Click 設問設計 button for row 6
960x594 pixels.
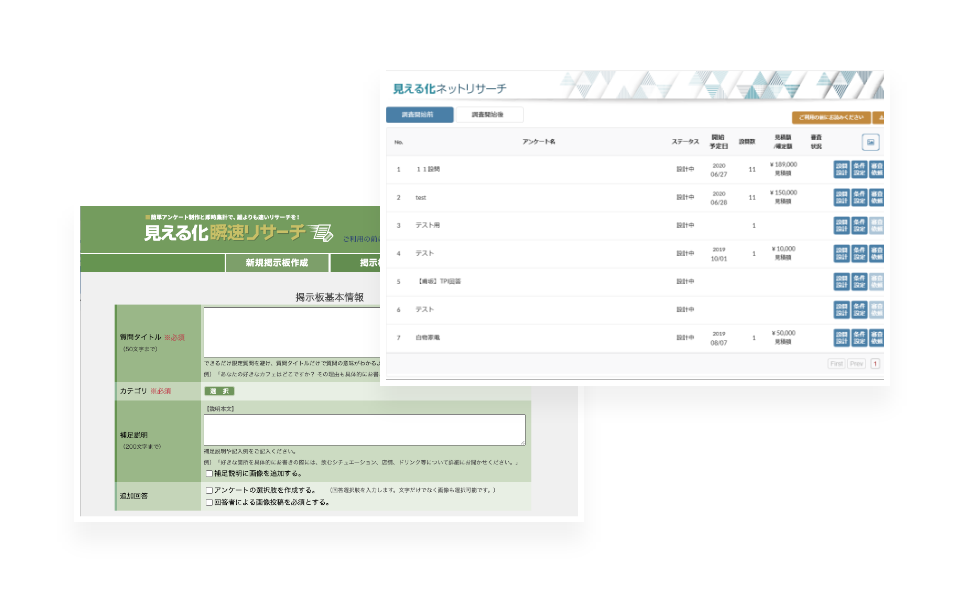click(x=841, y=310)
